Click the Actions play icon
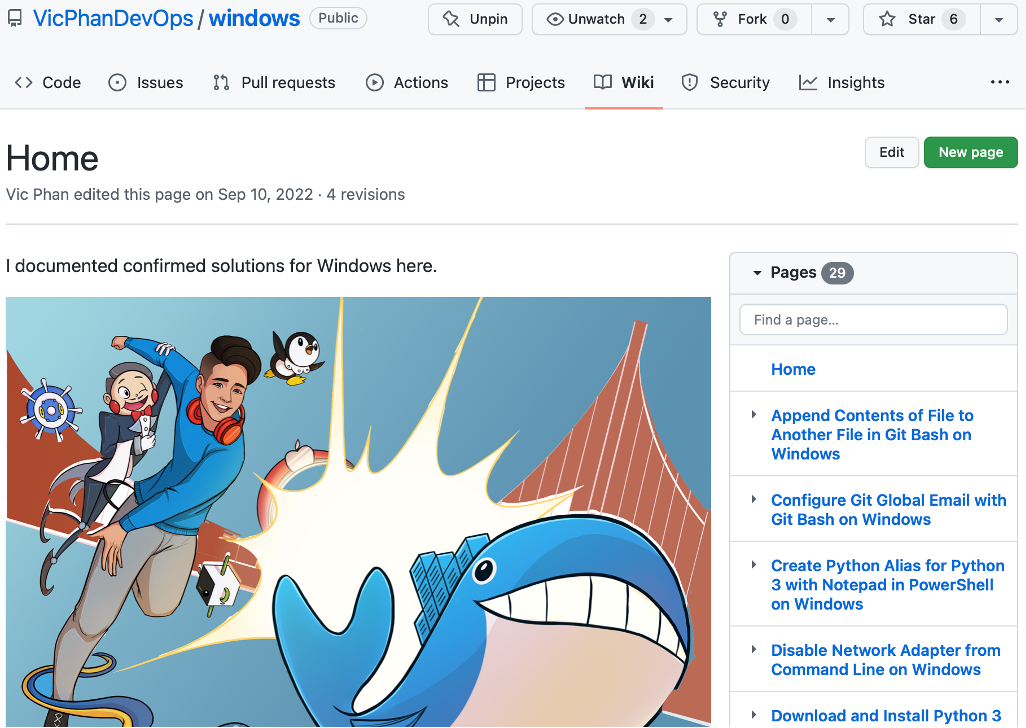The width and height of the screenshot is (1026, 728). click(x=374, y=82)
